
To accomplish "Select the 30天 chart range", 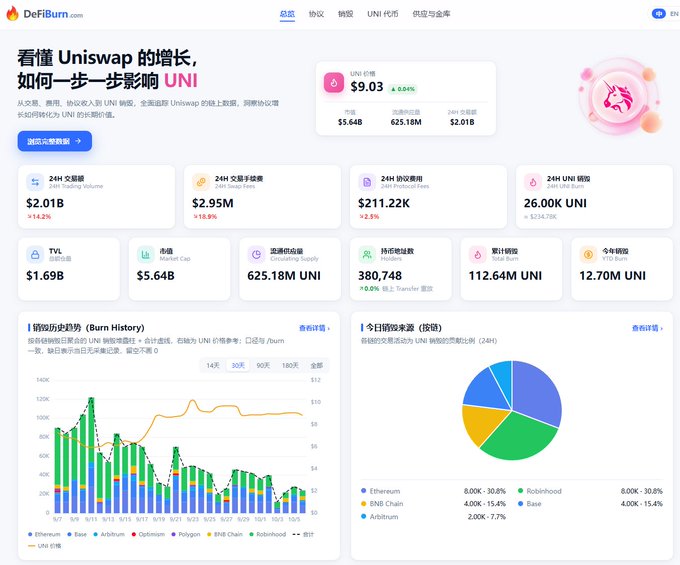I will [x=238, y=366].
